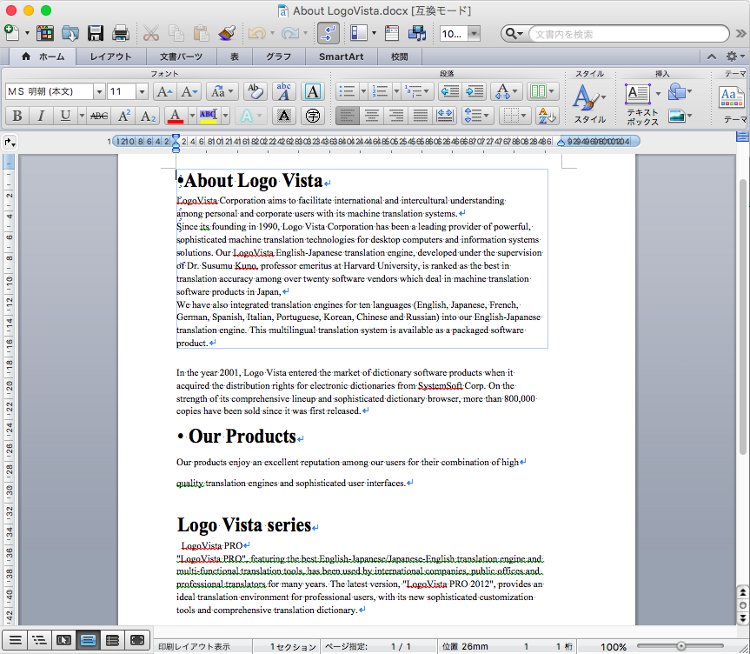Center align text
Viewport: 750px width, 654px height.
click(372, 116)
